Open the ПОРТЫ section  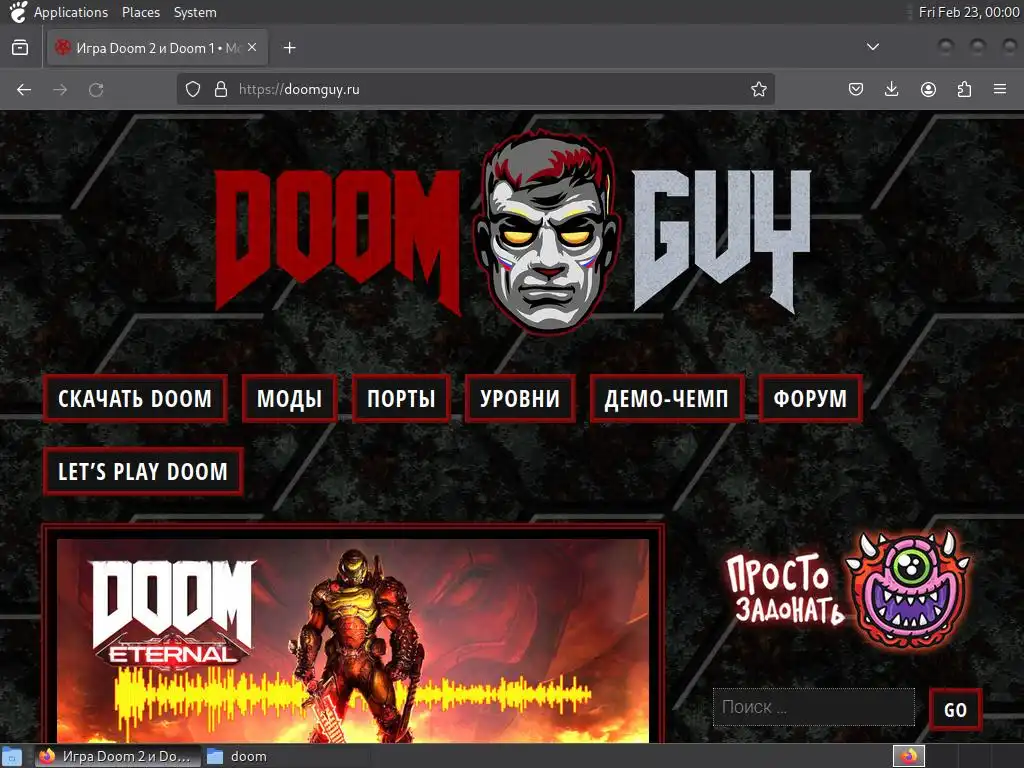point(401,398)
